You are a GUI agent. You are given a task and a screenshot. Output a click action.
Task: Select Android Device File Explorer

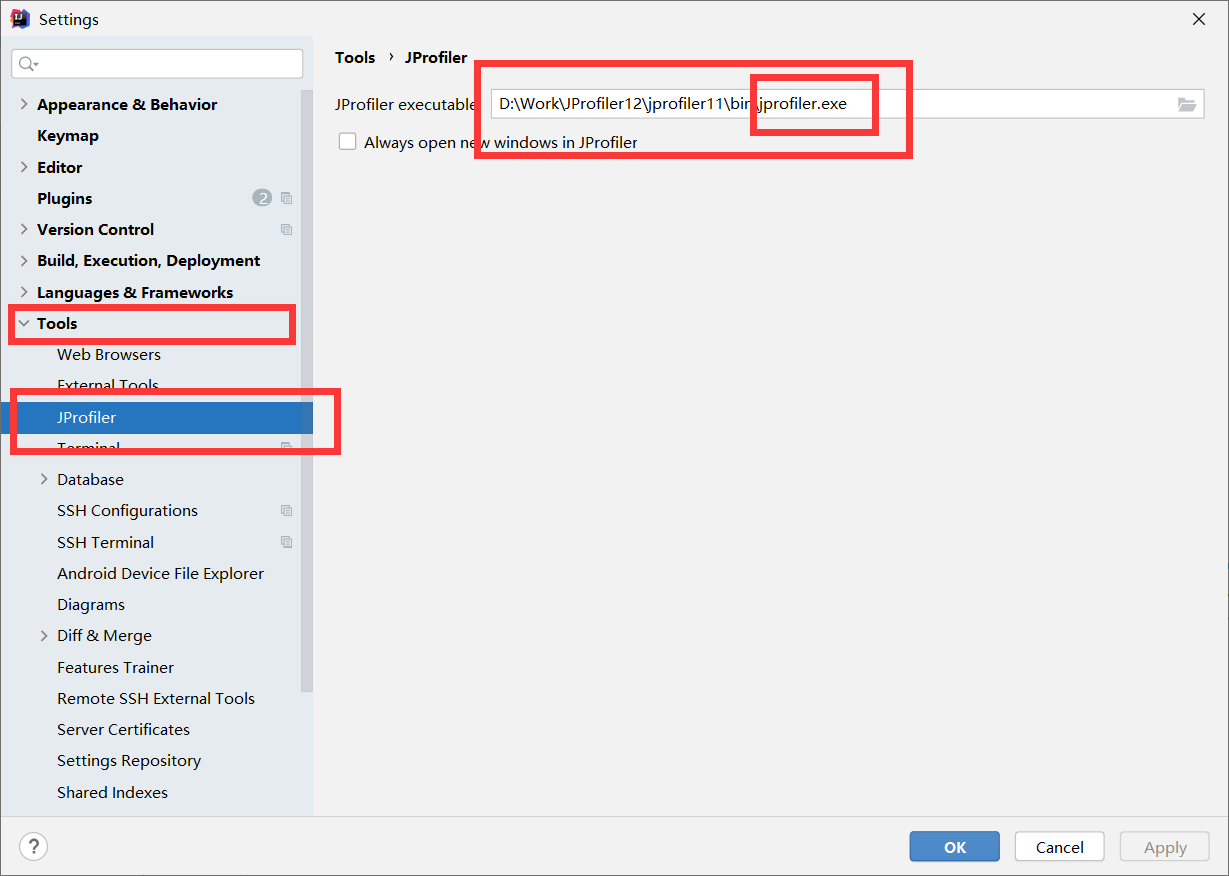coord(161,573)
